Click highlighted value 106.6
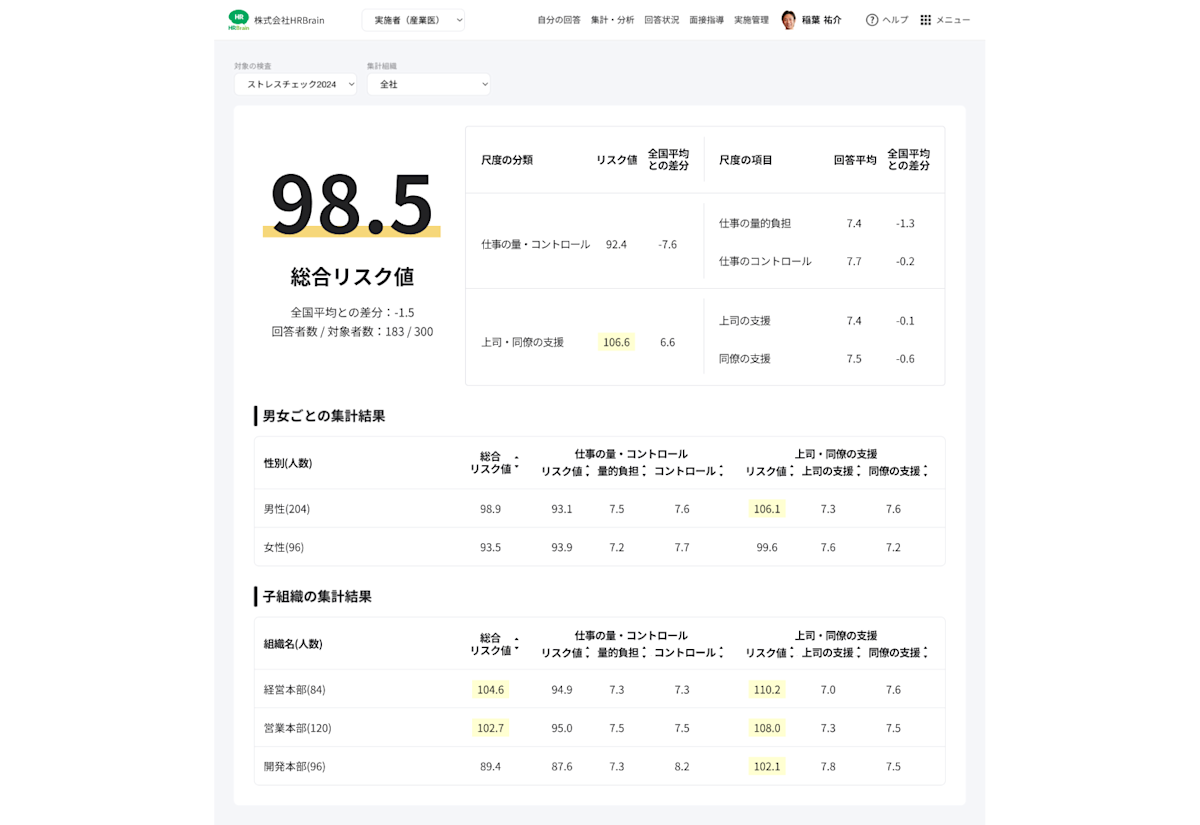Screen dimensions: 1200x825 tap(617, 342)
